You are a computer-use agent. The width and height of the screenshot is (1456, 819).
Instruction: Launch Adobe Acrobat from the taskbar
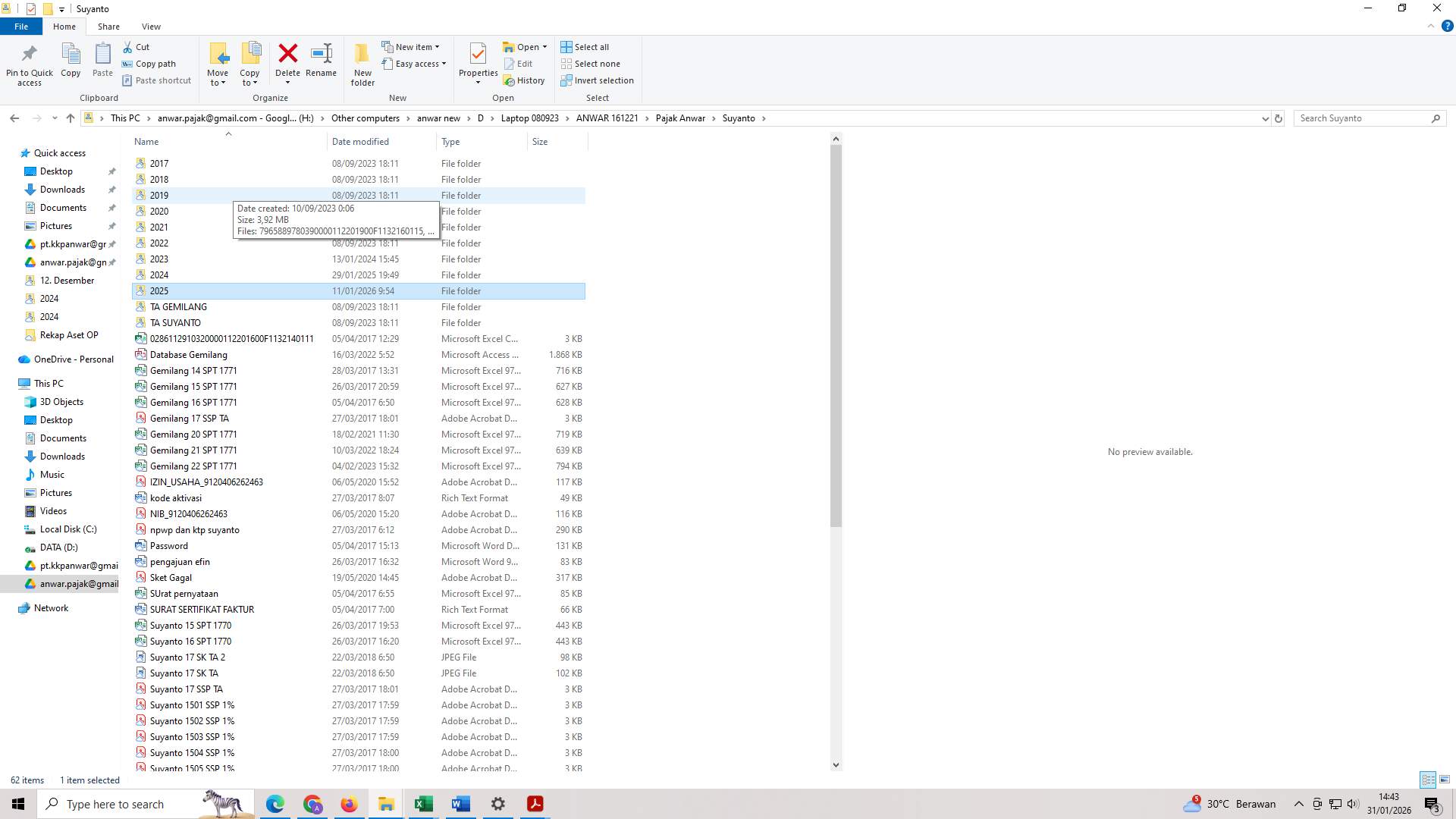click(x=535, y=804)
